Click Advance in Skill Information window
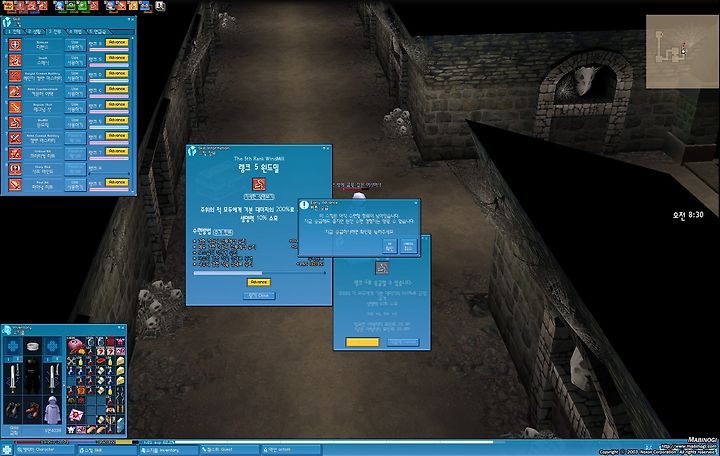The width and height of the screenshot is (720, 456). (x=259, y=282)
